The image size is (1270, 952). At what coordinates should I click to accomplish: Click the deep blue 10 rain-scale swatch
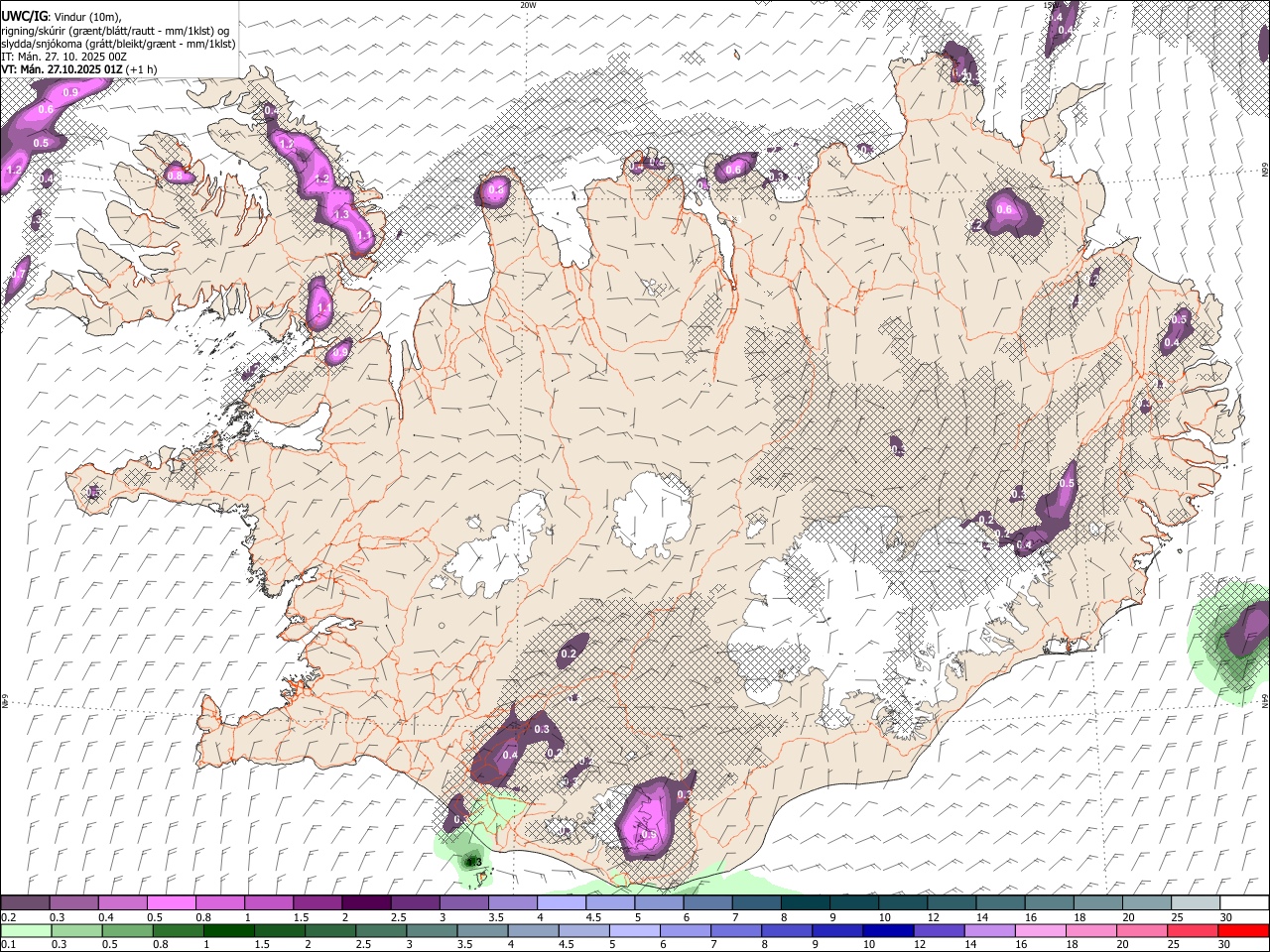tap(887, 930)
